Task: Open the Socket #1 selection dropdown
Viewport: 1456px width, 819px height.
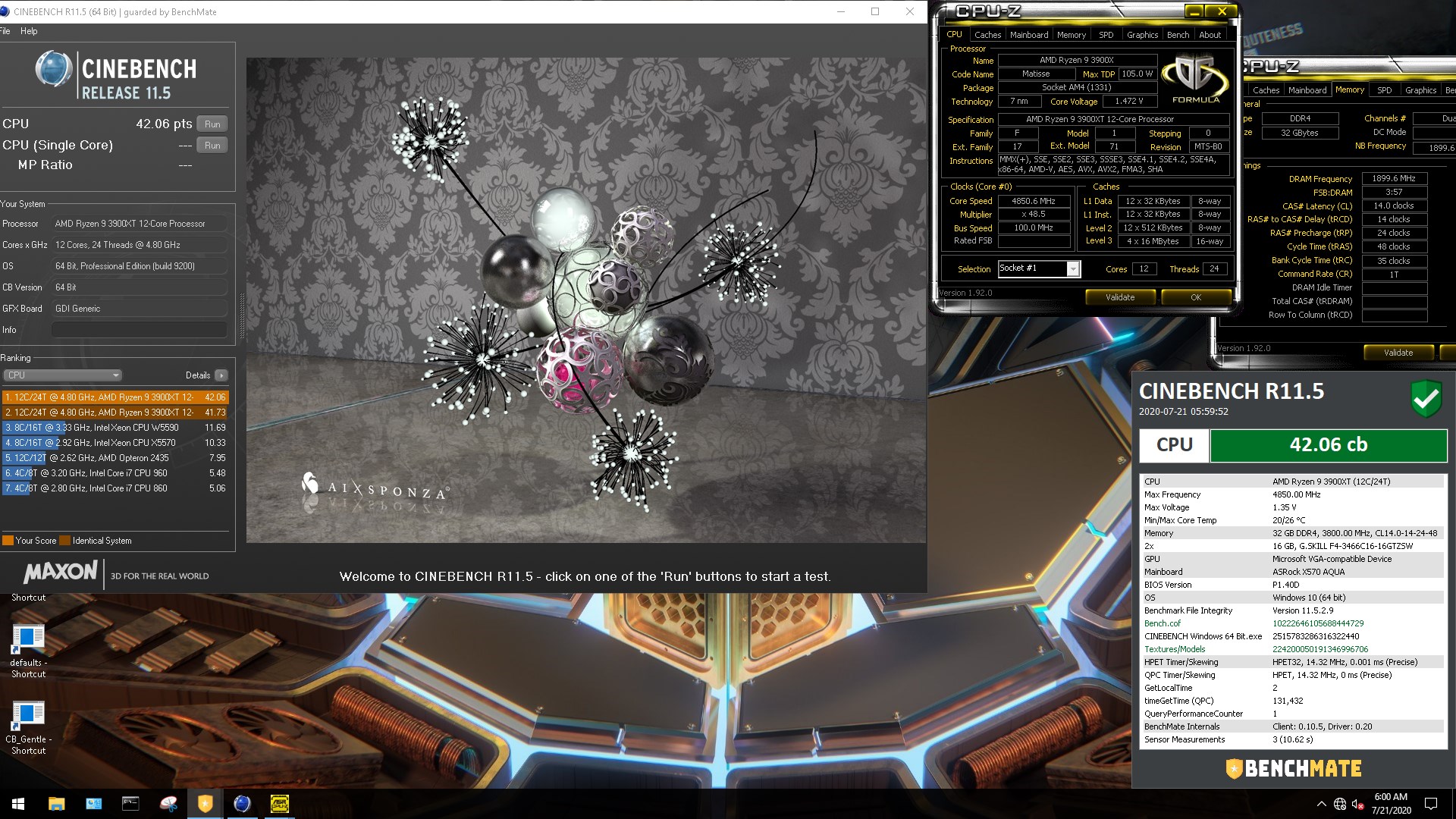Action: 1039,268
